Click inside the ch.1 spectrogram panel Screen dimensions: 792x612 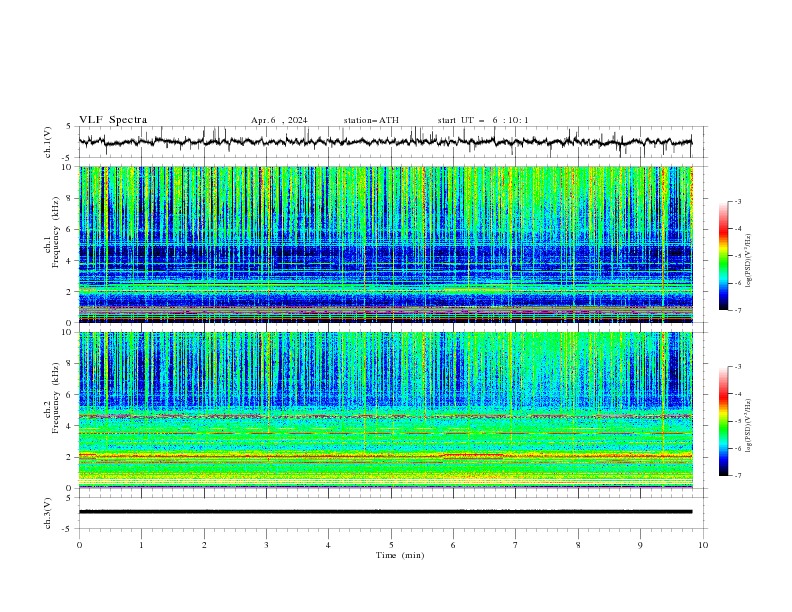pyautogui.click(x=385, y=244)
